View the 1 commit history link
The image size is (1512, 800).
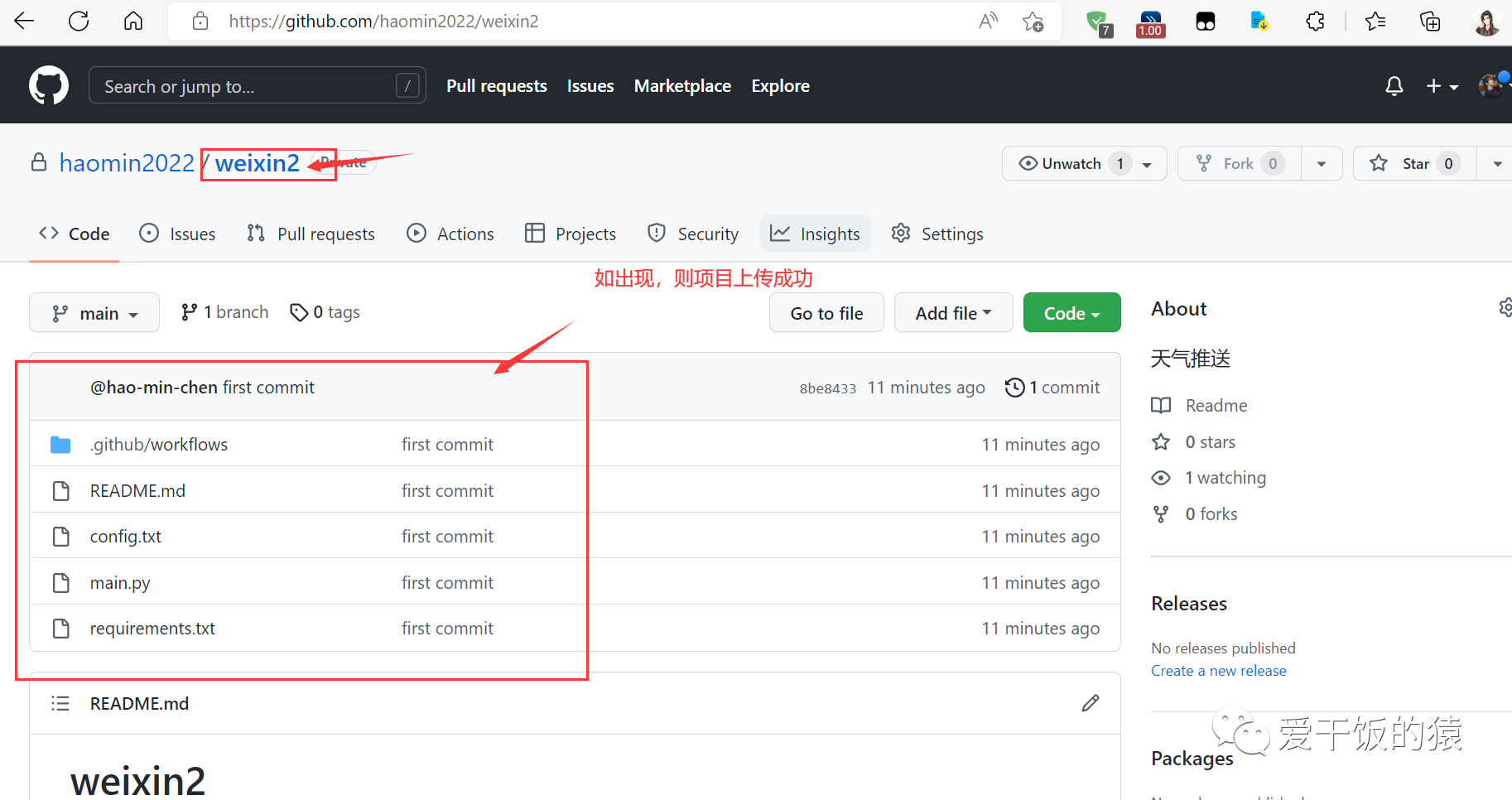point(1052,388)
